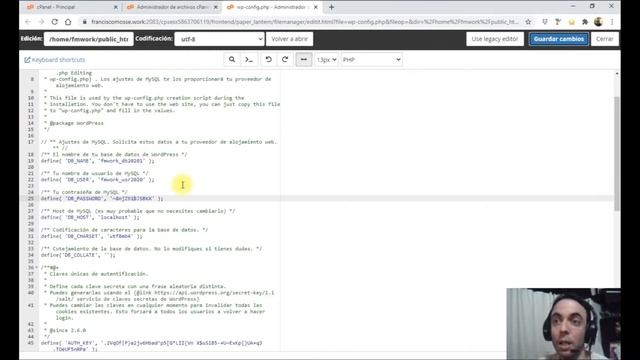
Task: Open the PHP language mode dropdown
Action: [371, 60]
